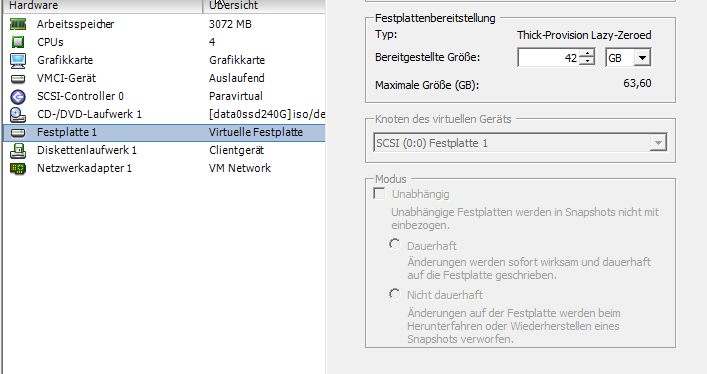Viewport: 707px width, 374px height.
Task: Click the Festplatte 1 hard disk icon
Action: tap(18, 133)
